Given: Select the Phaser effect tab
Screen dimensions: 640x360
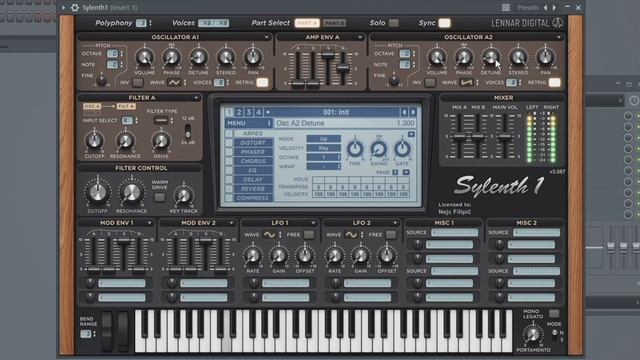Looking at the screenshot, I should [x=253, y=152].
